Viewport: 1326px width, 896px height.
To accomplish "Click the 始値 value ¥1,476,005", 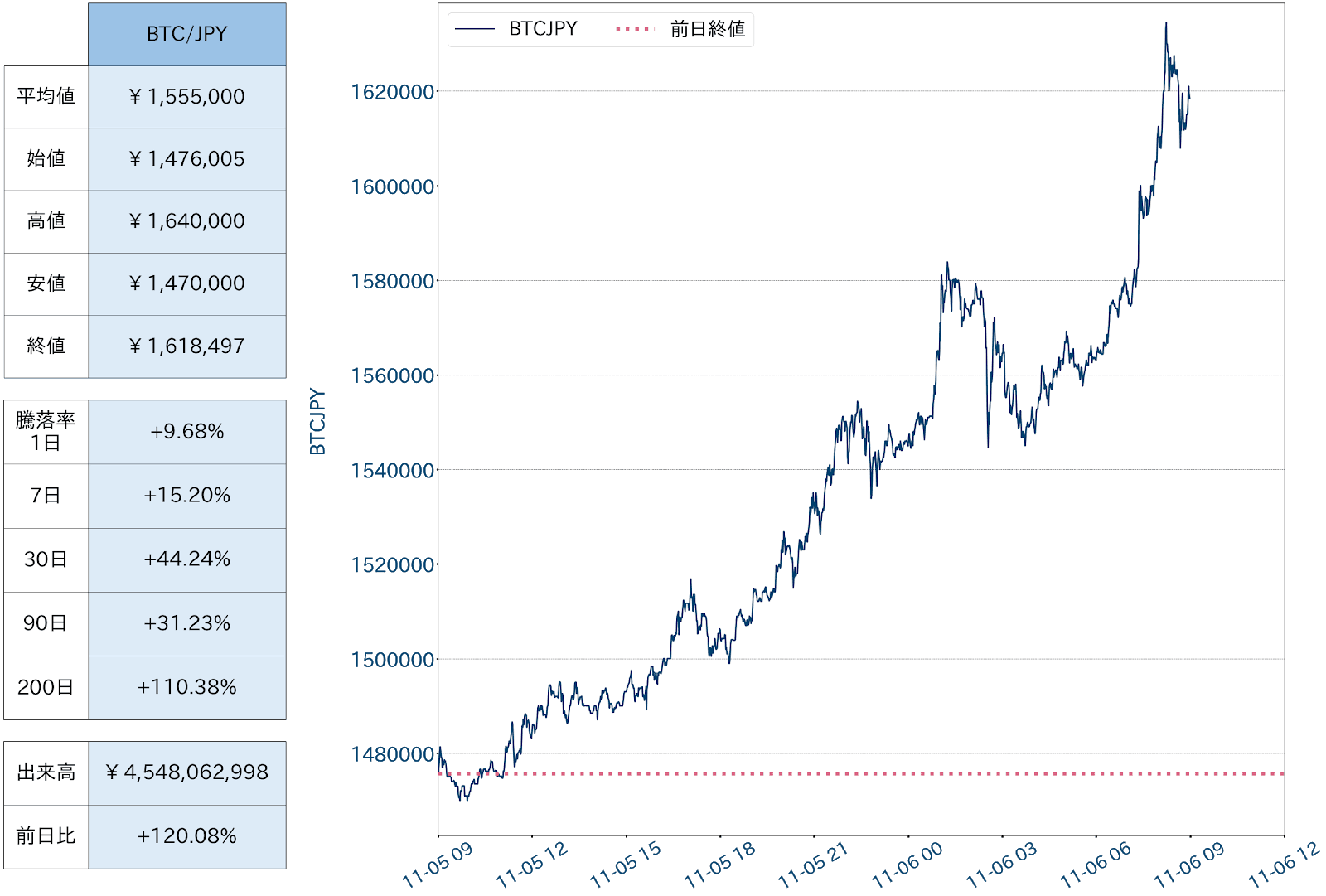I will [x=186, y=159].
